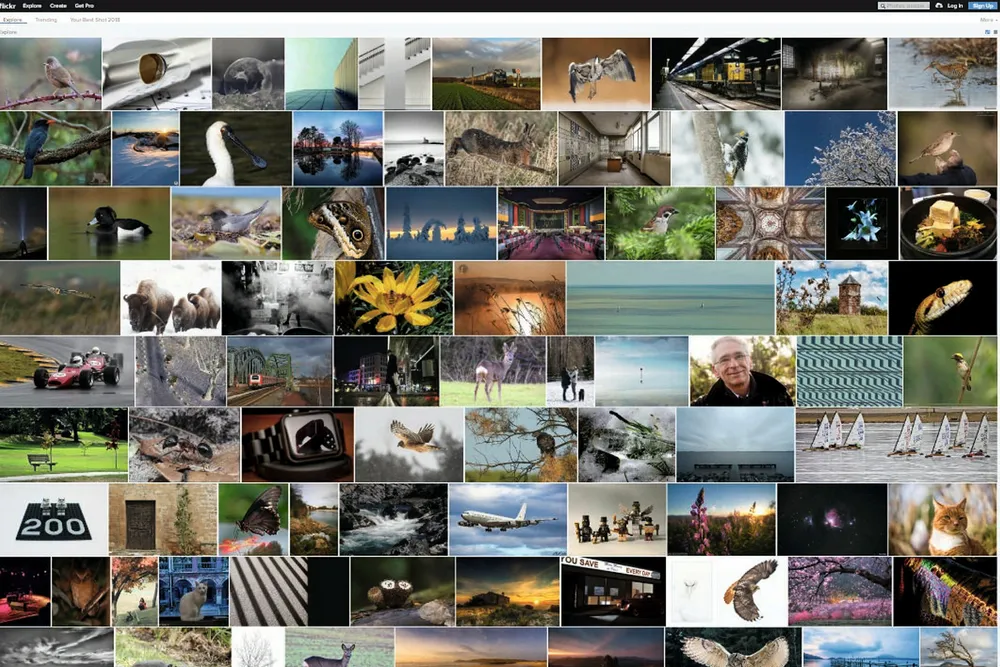Open the yellow flower photo

pos(394,298)
